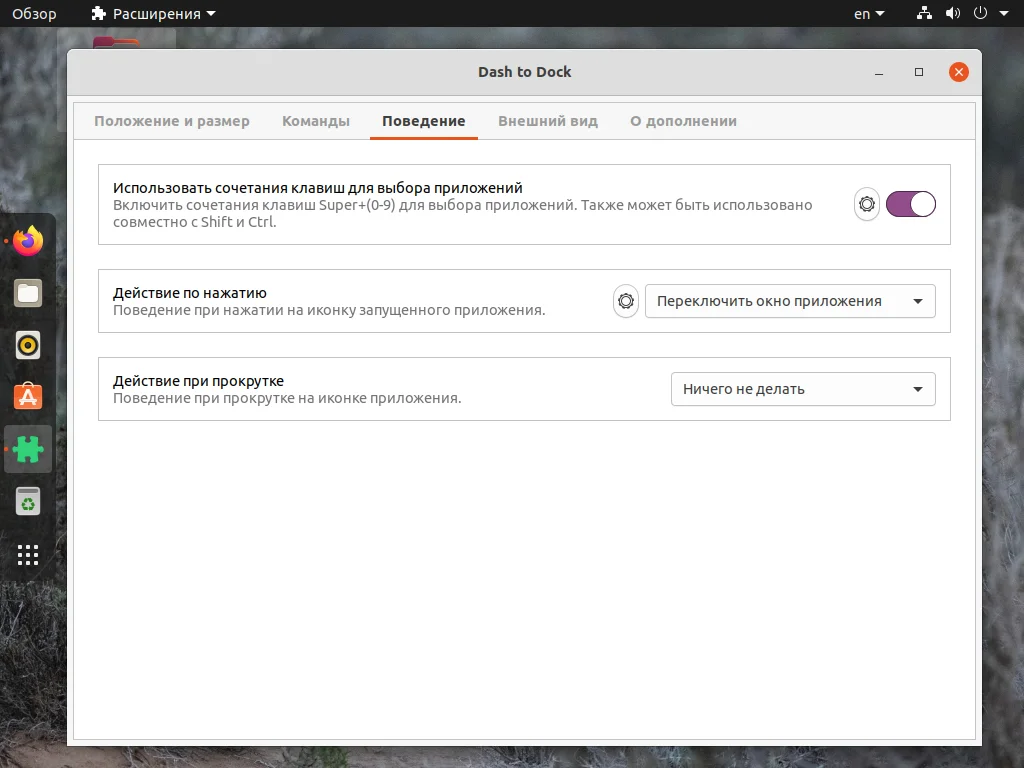Open the 'Ничего не делать' scroll action dropdown
Image resolution: width=1024 pixels, height=768 pixels.
pos(803,389)
